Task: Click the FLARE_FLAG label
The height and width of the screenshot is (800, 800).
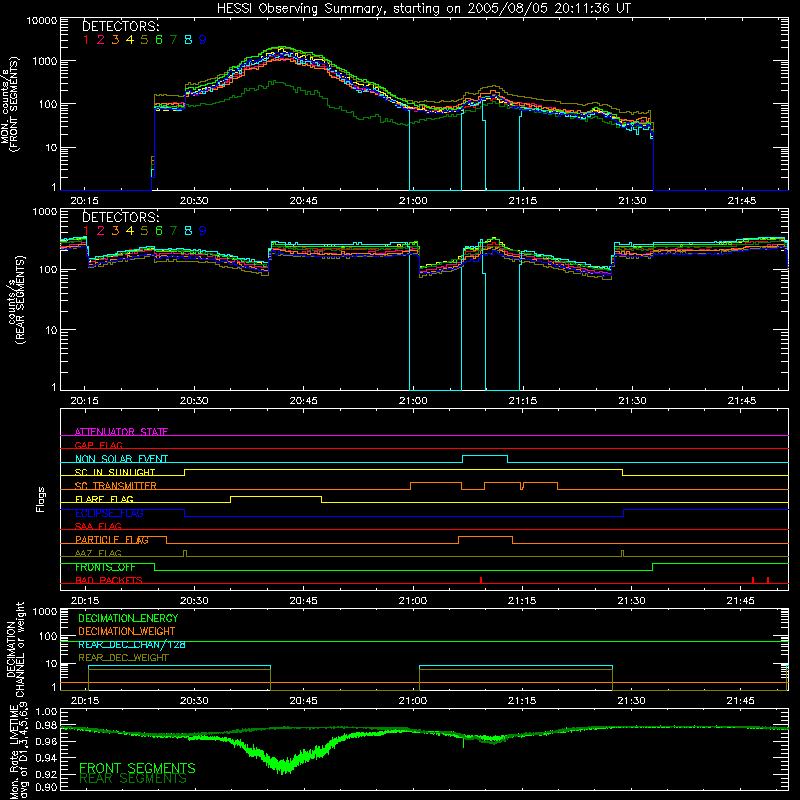Action: point(104,499)
